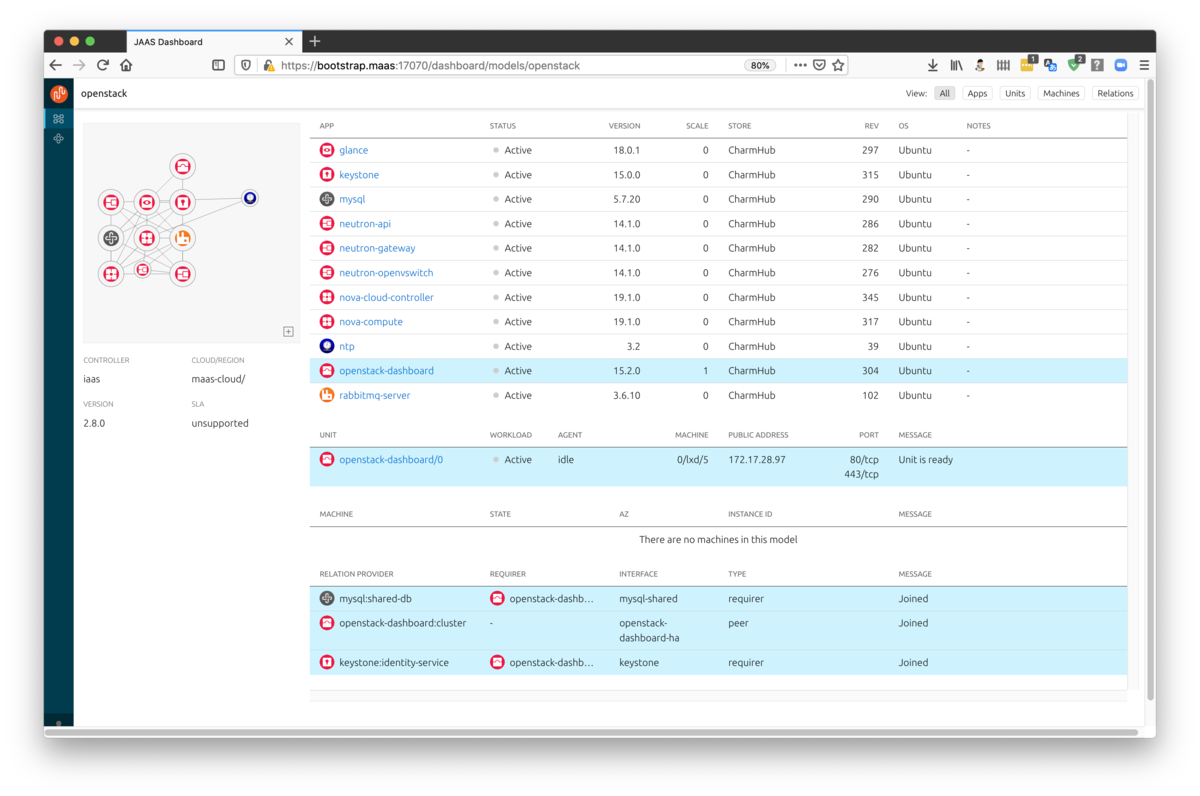Image resolution: width=1200 pixels, height=796 pixels.
Task: Click the Unit is ready message
Action: pos(926,460)
